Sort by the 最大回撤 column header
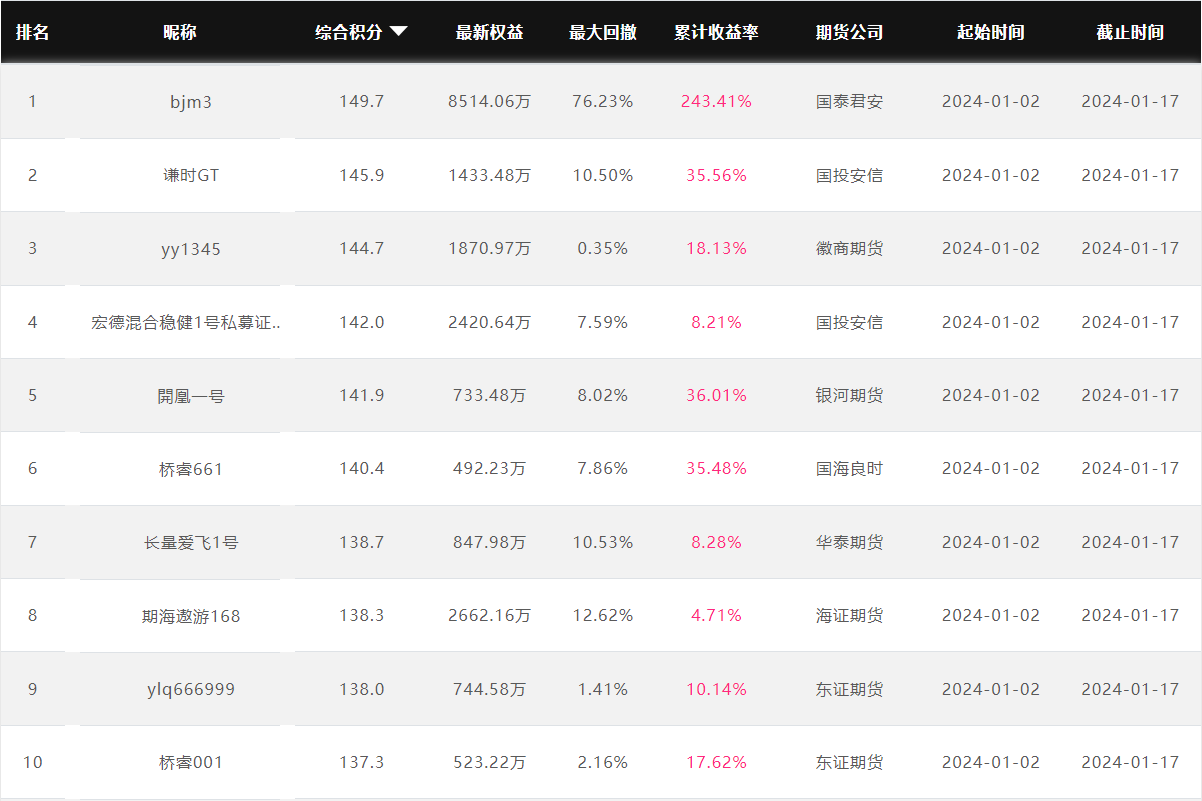1202x801 pixels. coord(603,32)
